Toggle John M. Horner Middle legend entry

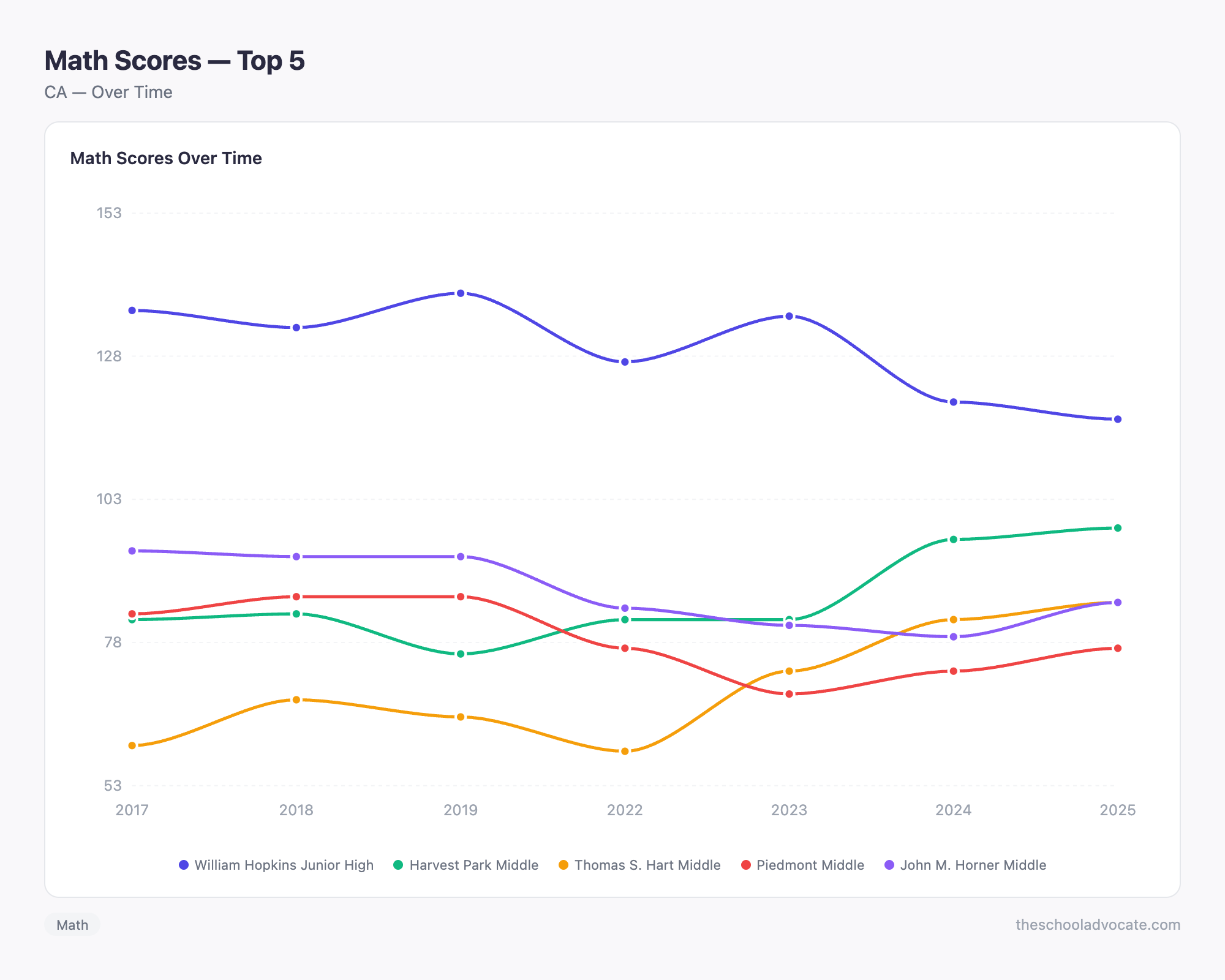[966, 865]
